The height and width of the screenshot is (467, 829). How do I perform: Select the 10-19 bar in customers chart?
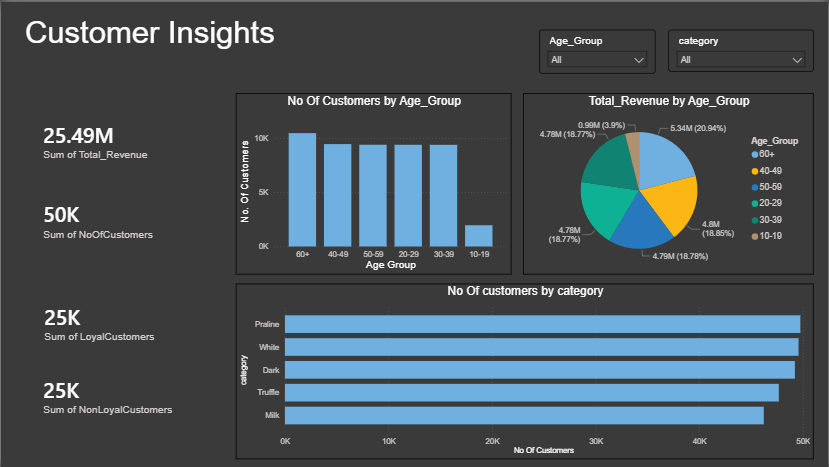pyautogui.click(x=479, y=236)
